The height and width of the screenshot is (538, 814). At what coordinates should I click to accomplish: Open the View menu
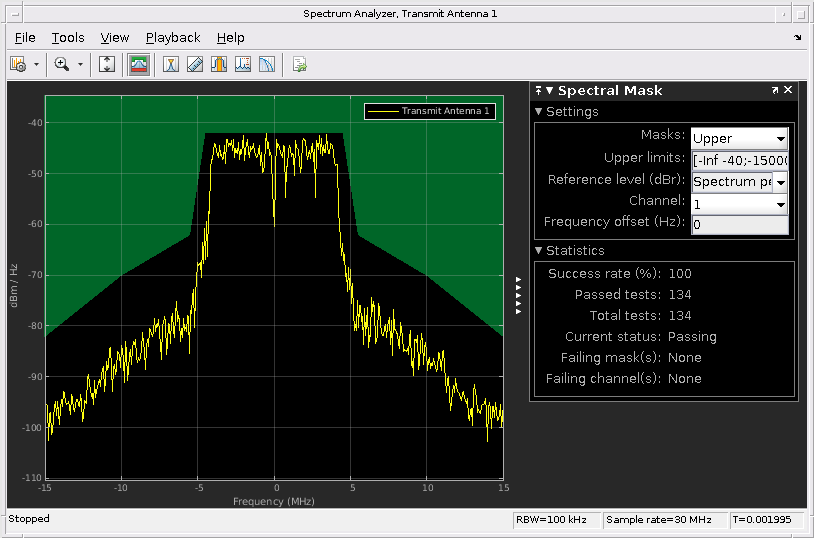115,38
